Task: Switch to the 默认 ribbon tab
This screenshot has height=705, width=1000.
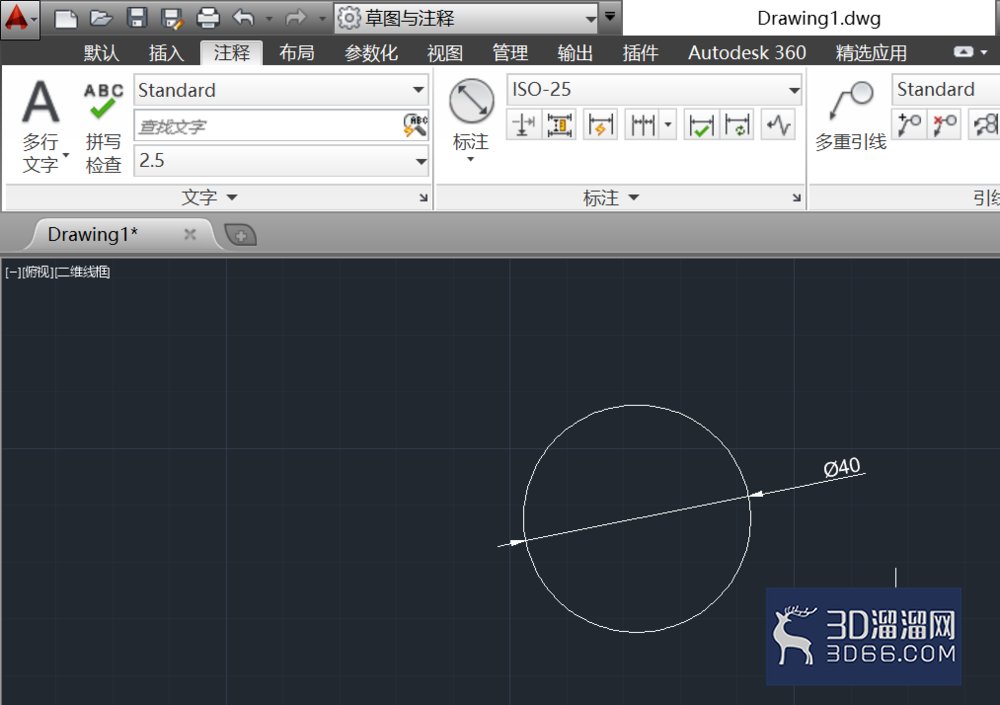Action: click(x=101, y=52)
